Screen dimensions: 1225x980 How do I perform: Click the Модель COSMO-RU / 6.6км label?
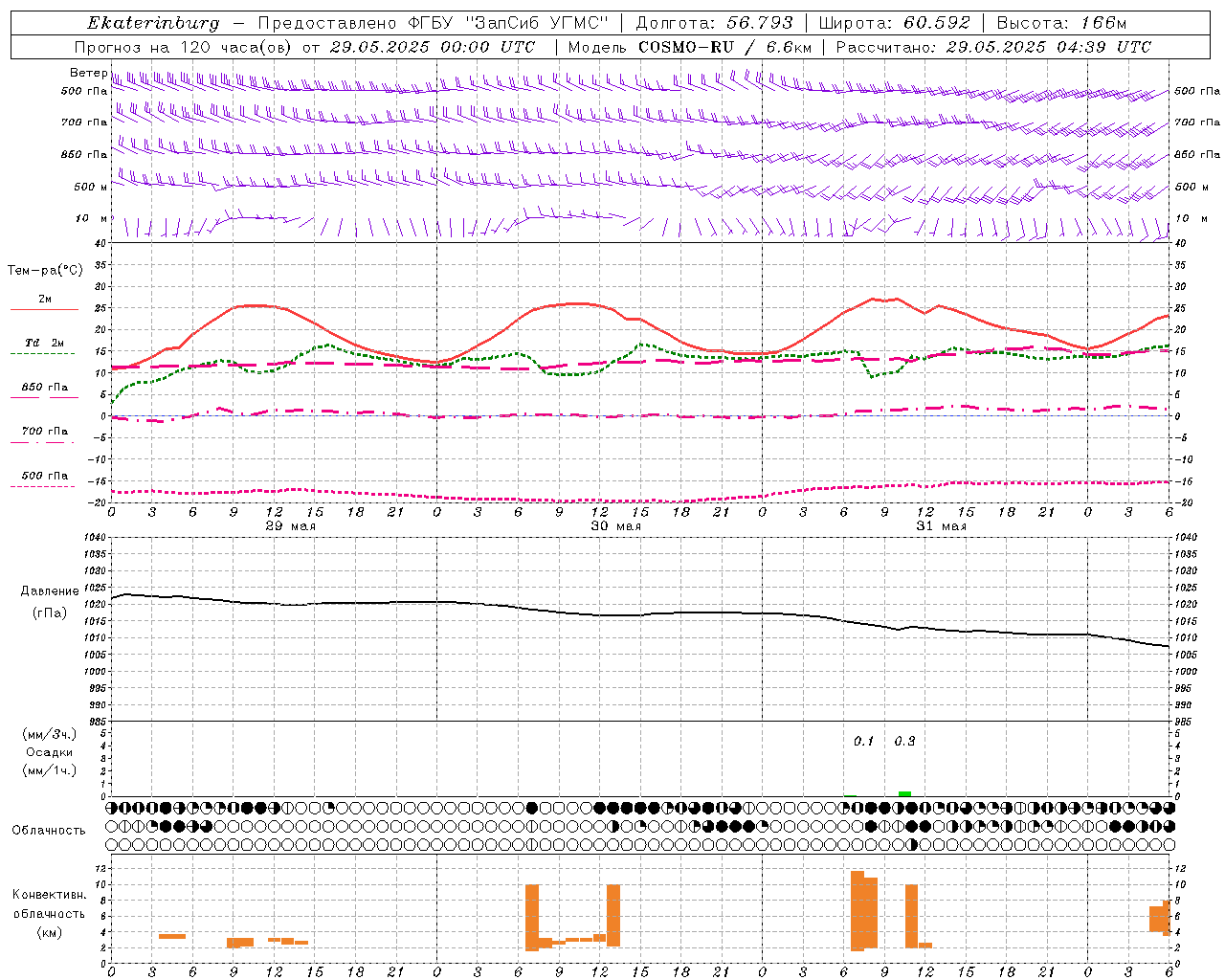tap(689, 47)
